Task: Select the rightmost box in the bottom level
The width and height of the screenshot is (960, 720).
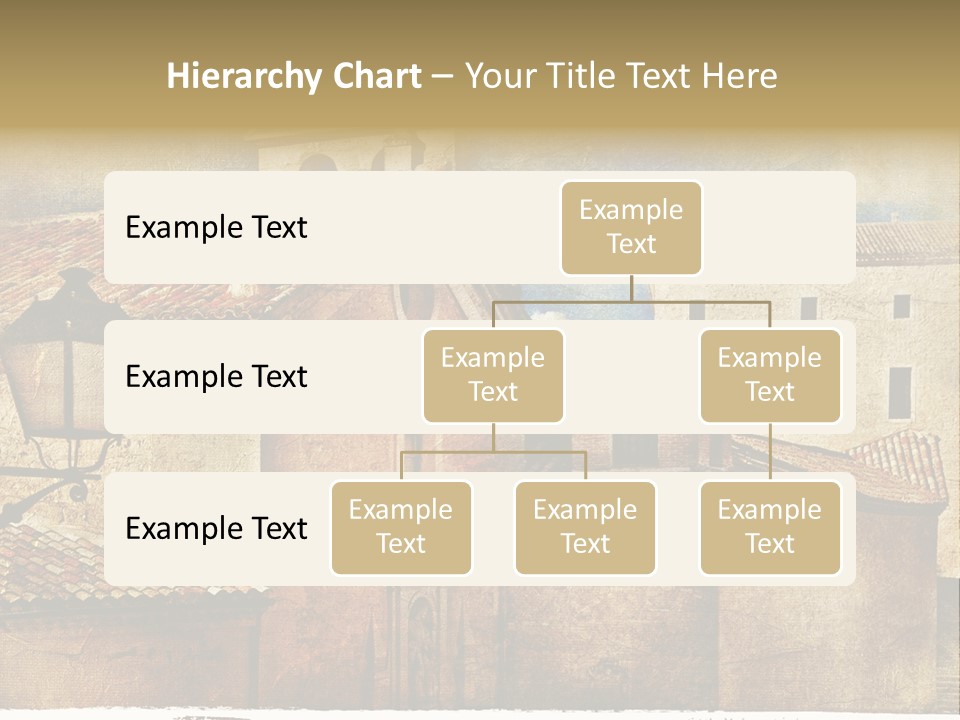Action: [x=770, y=528]
